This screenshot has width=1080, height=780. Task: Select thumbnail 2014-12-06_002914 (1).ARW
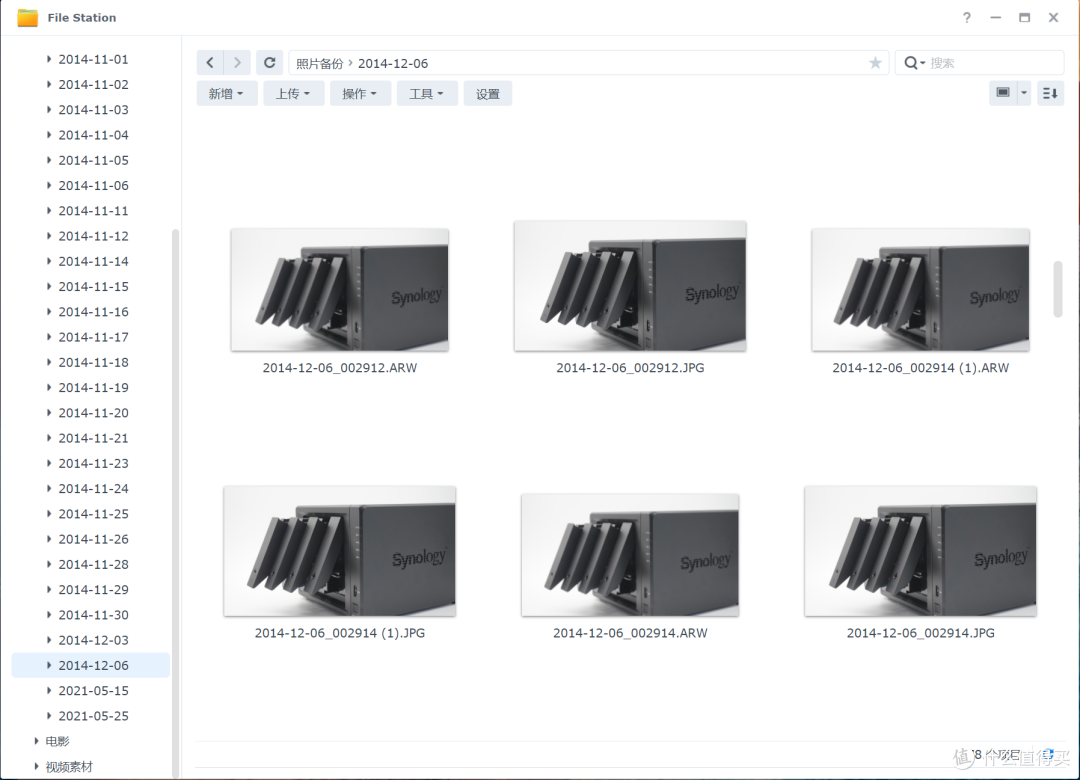point(920,290)
